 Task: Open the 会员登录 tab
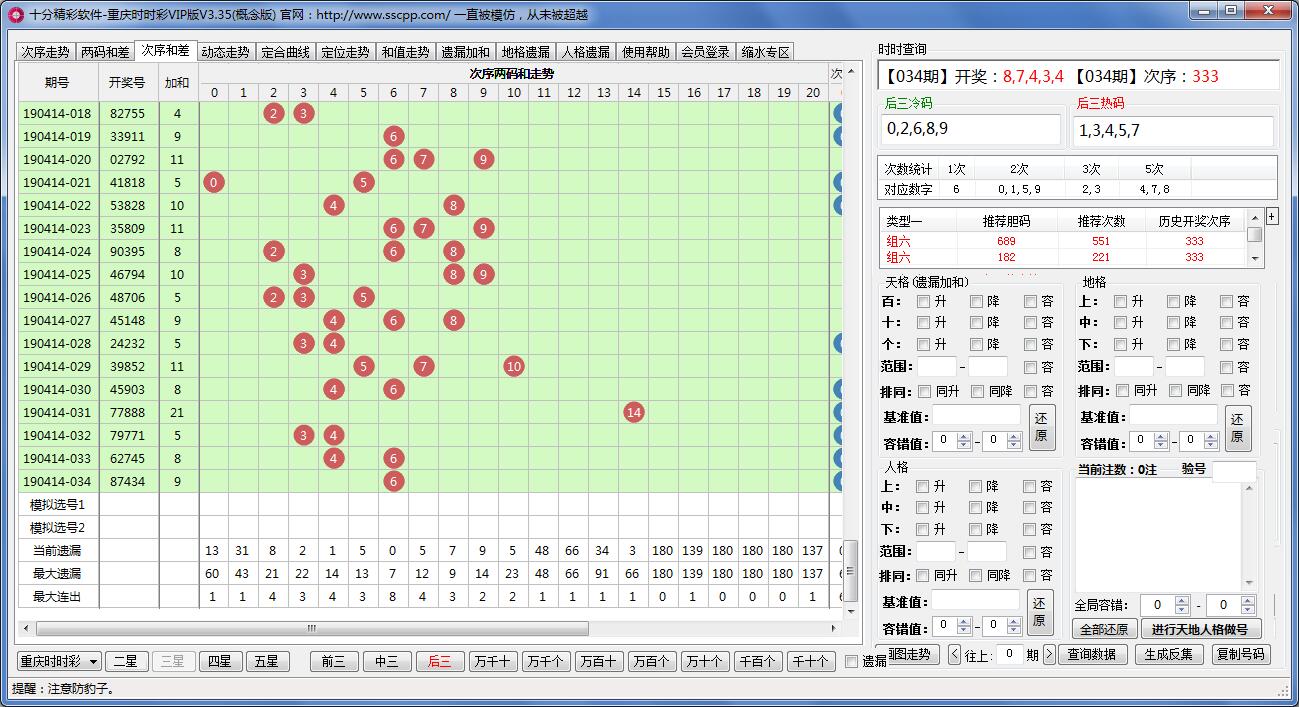pyautogui.click(x=705, y=52)
